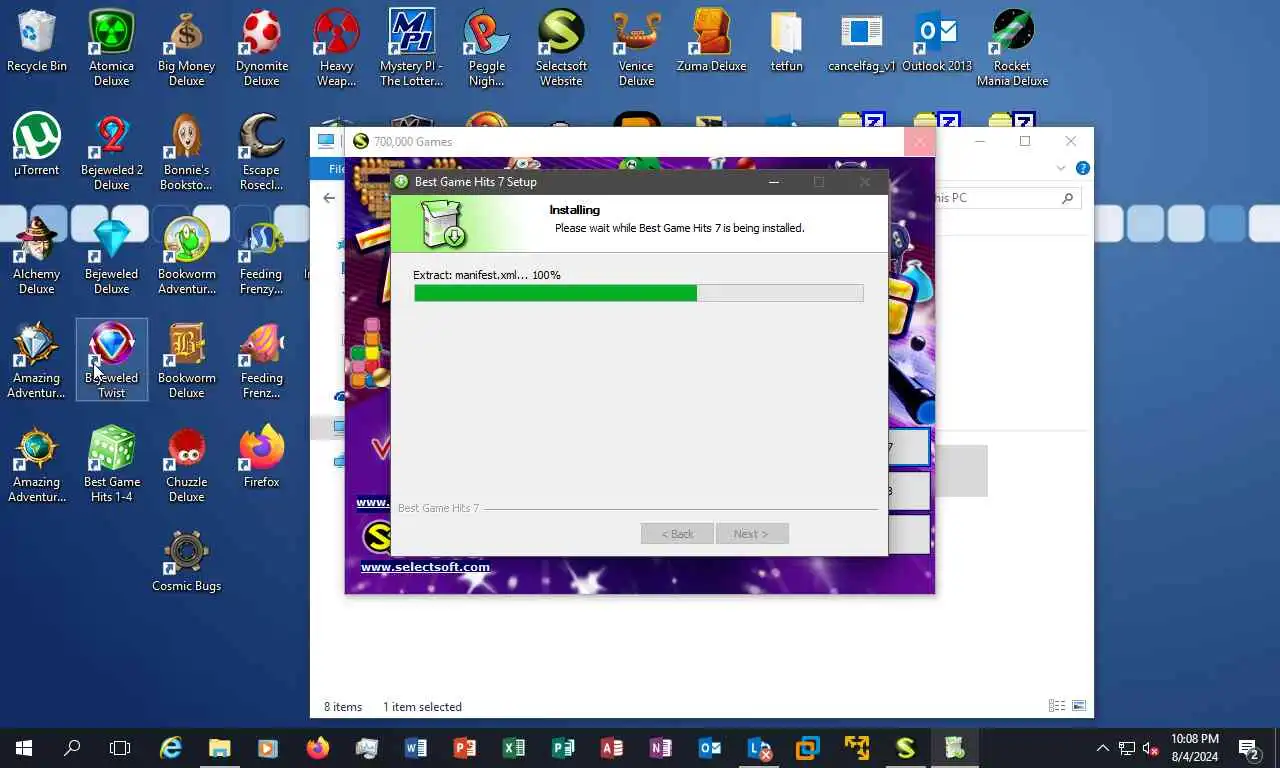Select the Bookworm Adventures shortcut

[x=186, y=256]
